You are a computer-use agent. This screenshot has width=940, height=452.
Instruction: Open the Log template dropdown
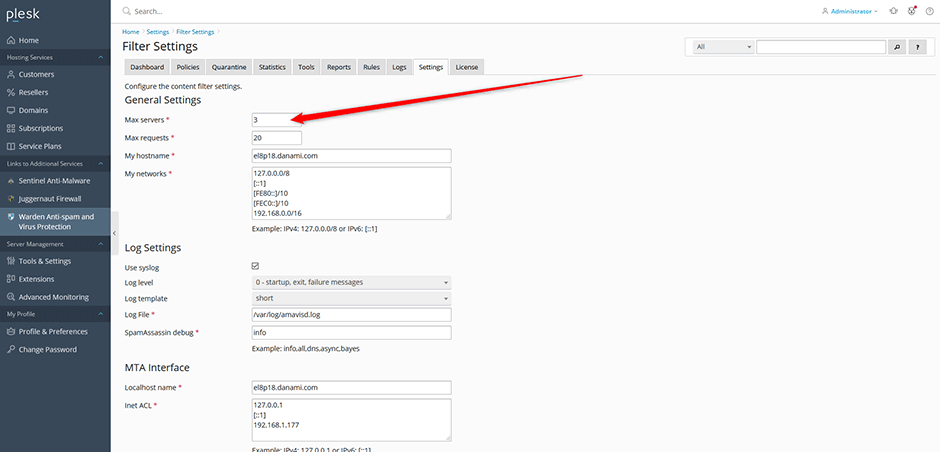351,299
